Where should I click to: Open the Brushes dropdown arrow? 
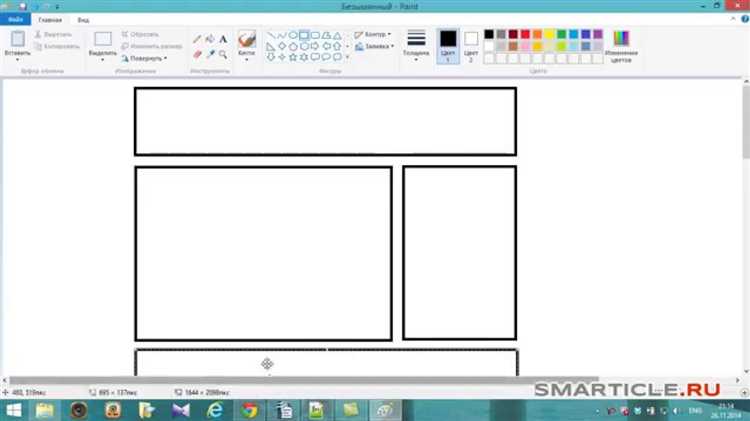click(247, 60)
